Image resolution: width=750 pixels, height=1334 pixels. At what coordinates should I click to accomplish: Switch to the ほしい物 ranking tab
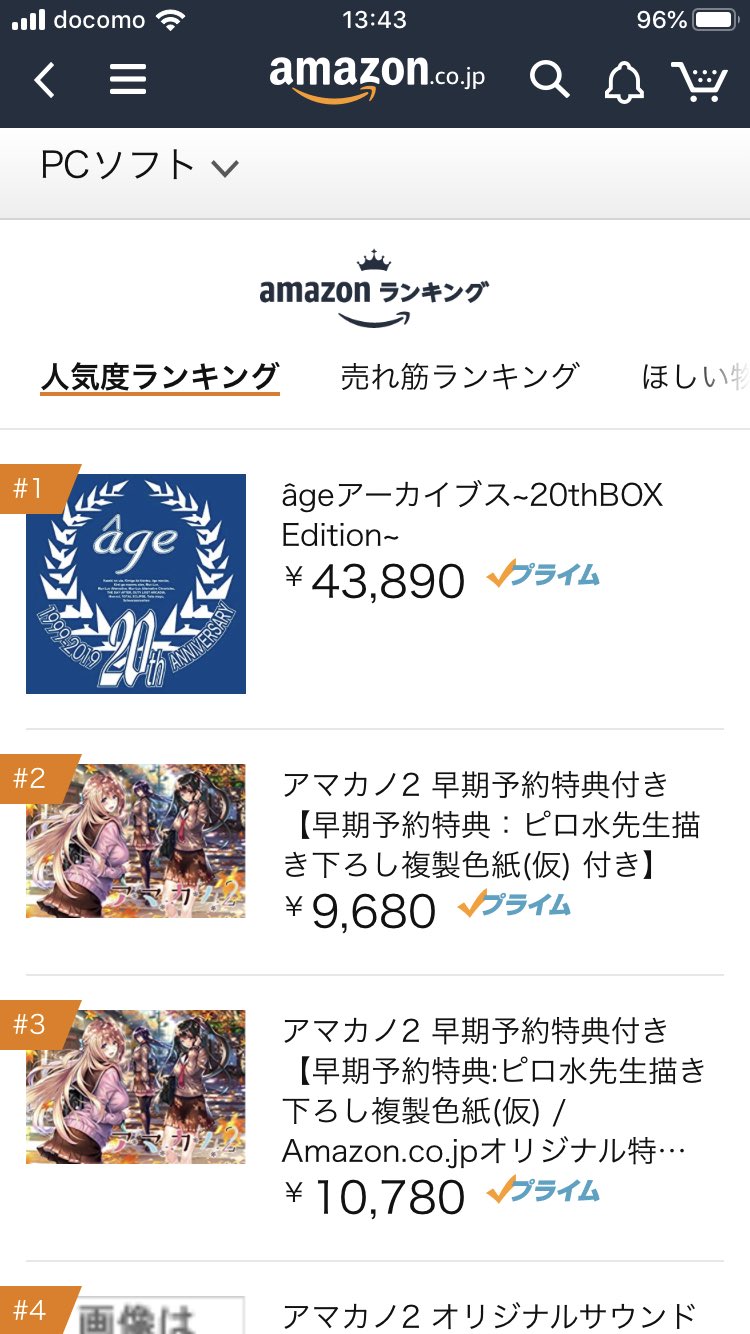pos(694,377)
